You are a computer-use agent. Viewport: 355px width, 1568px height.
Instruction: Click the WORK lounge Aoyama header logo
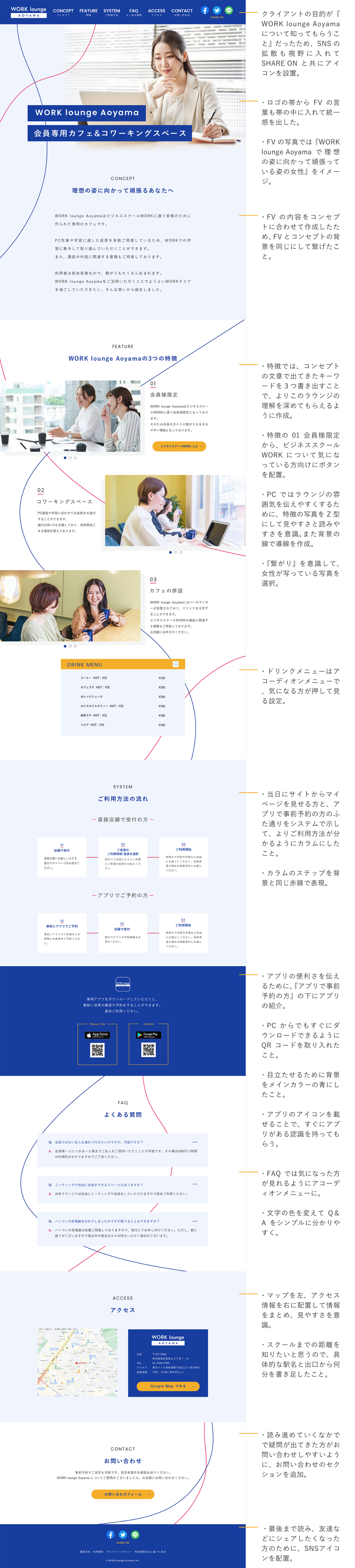pos(29,12)
